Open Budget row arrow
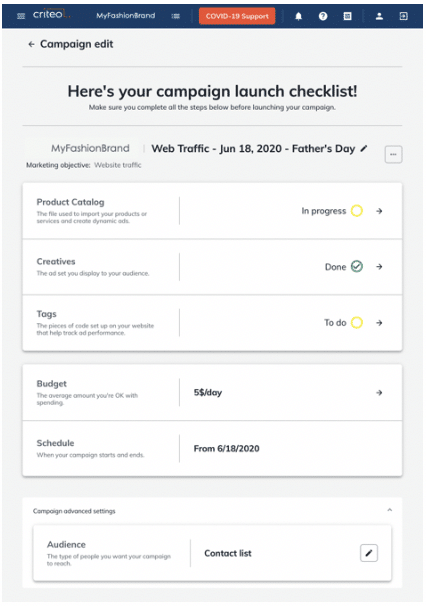Viewport: 426px width, 606px height. click(x=379, y=393)
